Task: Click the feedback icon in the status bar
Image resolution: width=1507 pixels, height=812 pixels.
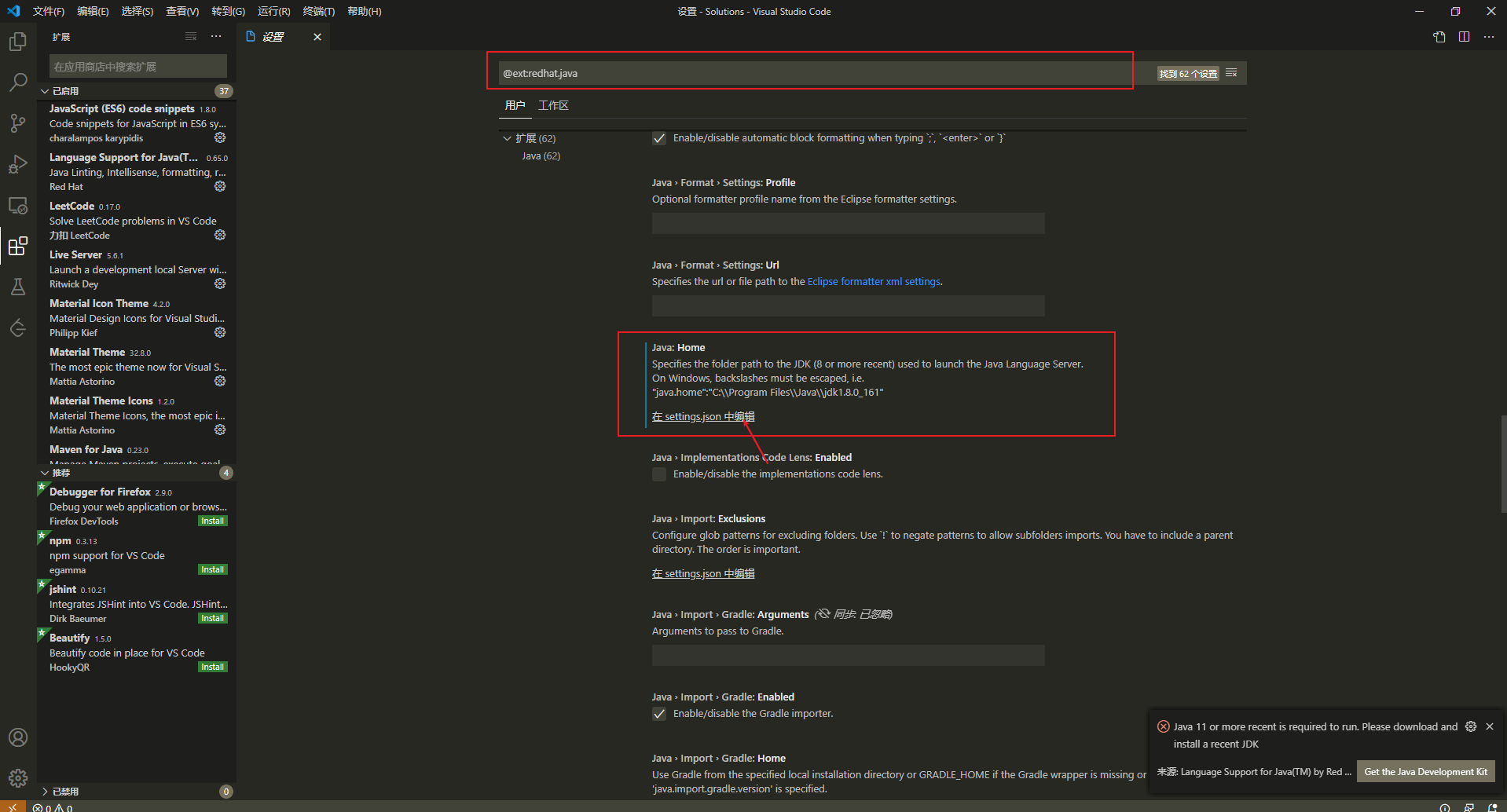Action: click(x=1468, y=807)
